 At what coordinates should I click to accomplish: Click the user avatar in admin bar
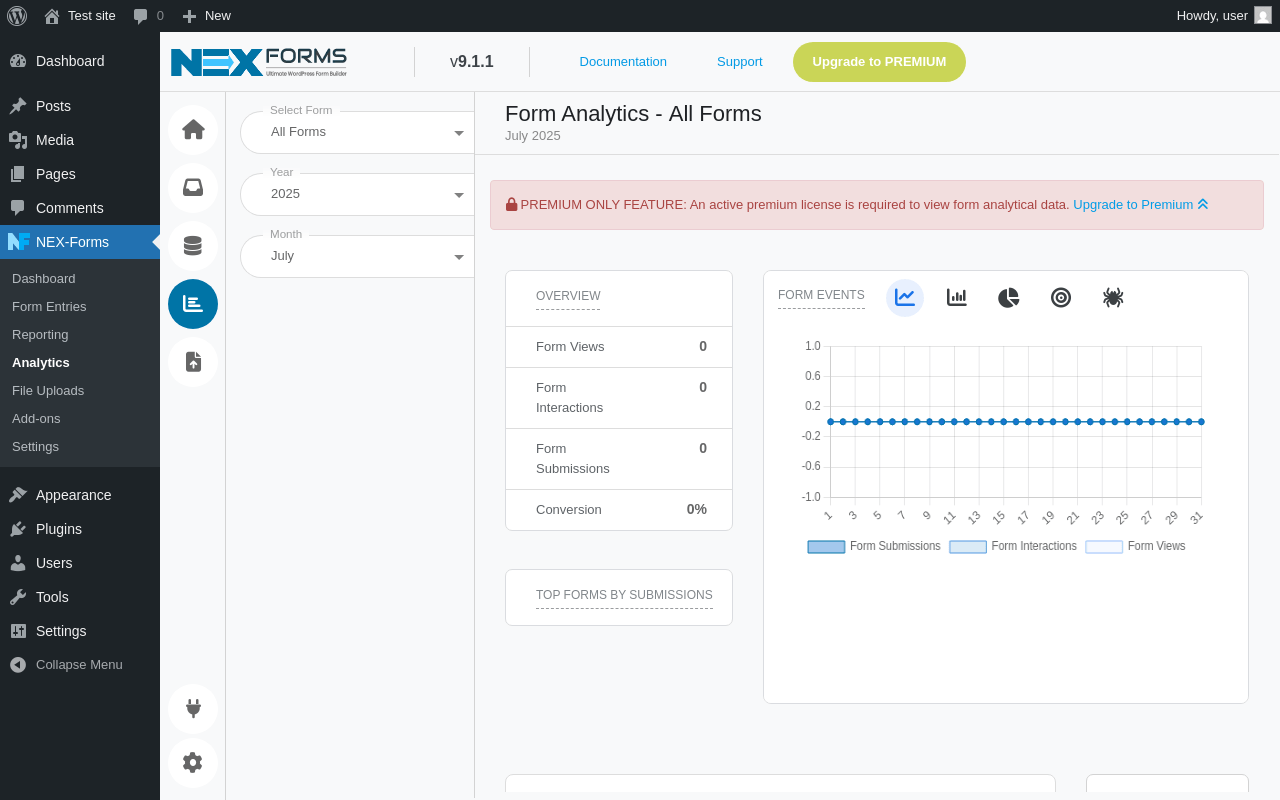click(1263, 15)
